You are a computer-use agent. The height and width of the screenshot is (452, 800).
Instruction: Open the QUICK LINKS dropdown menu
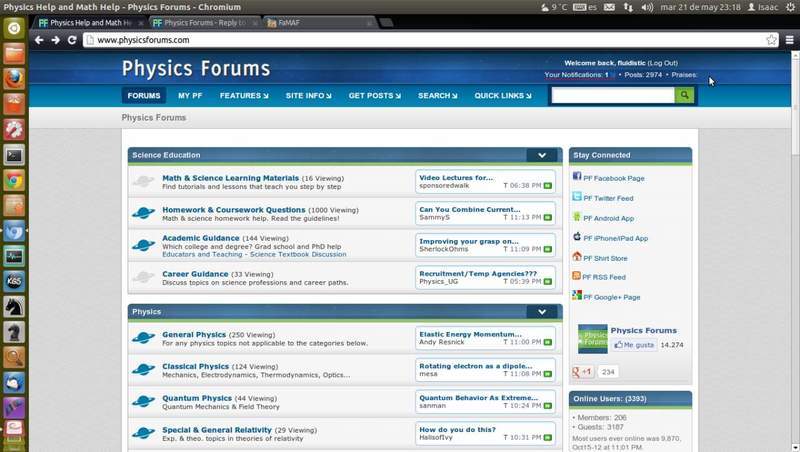click(503, 95)
